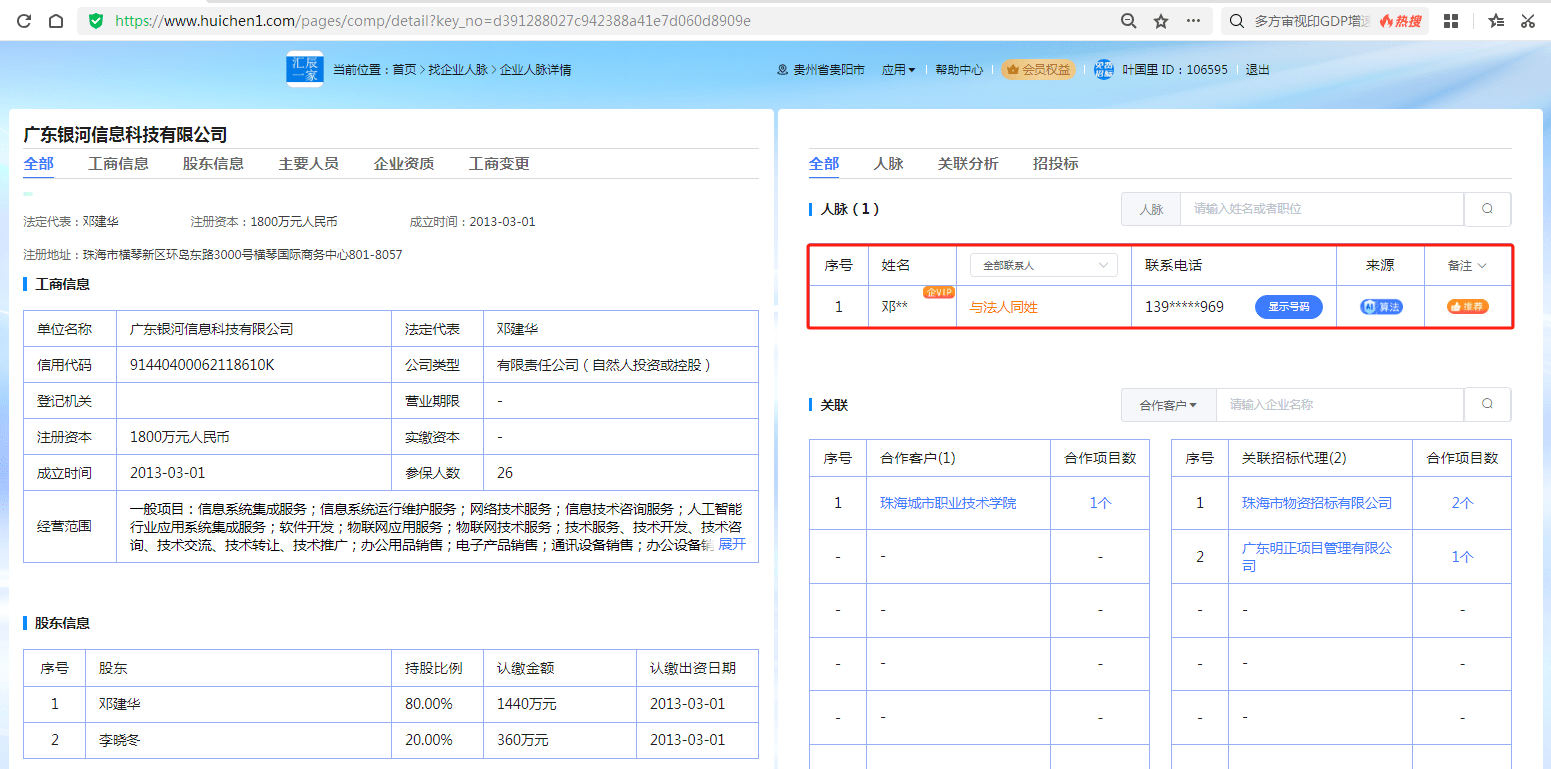1551x769 pixels.
Task: Open the zoom magnifier in address bar
Action: pos(1128,21)
